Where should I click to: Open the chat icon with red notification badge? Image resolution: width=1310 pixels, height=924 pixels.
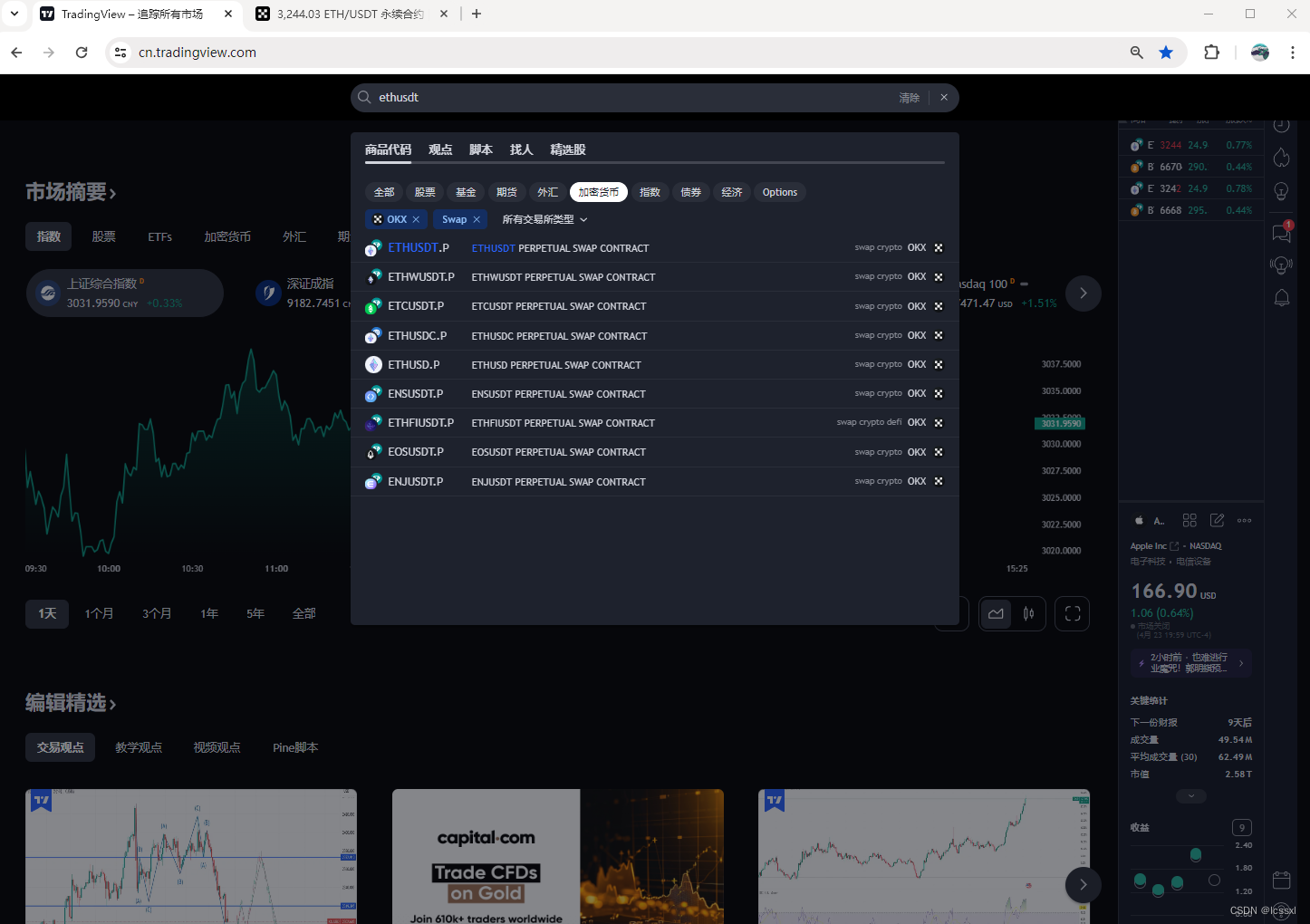pyautogui.click(x=1281, y=232)
